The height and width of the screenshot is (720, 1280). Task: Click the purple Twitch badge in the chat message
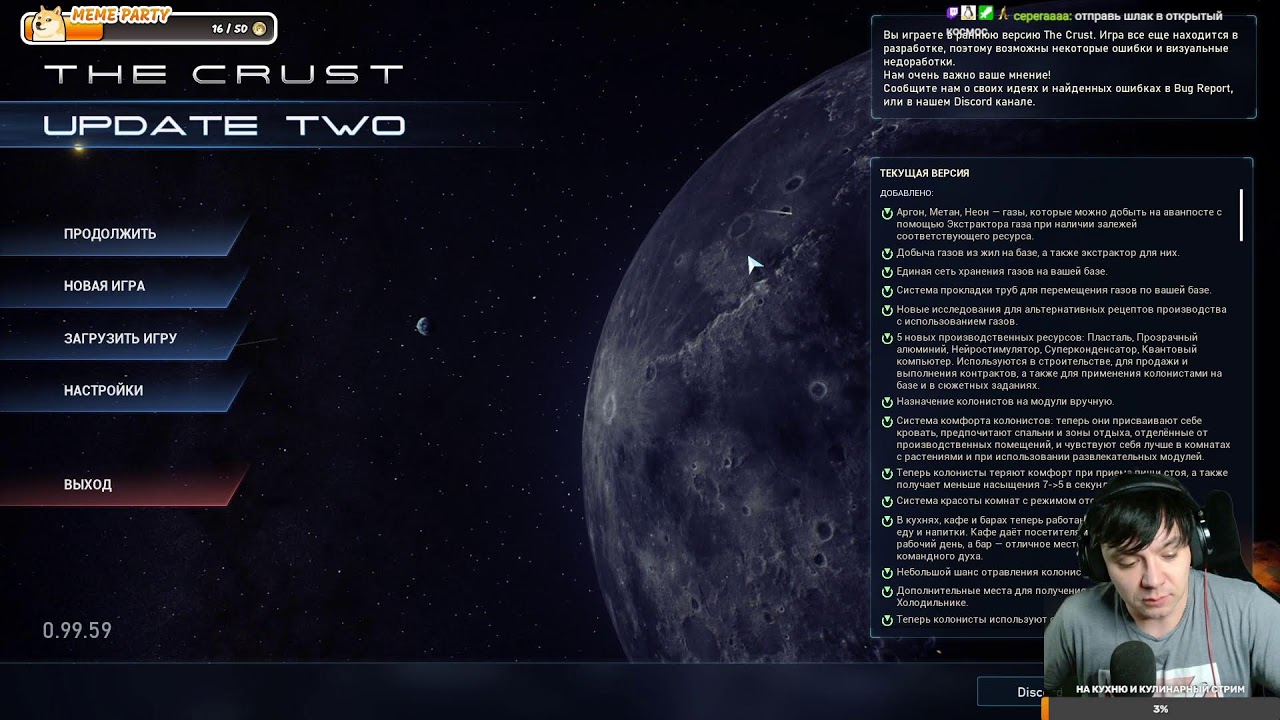click(x=953, y=13)
